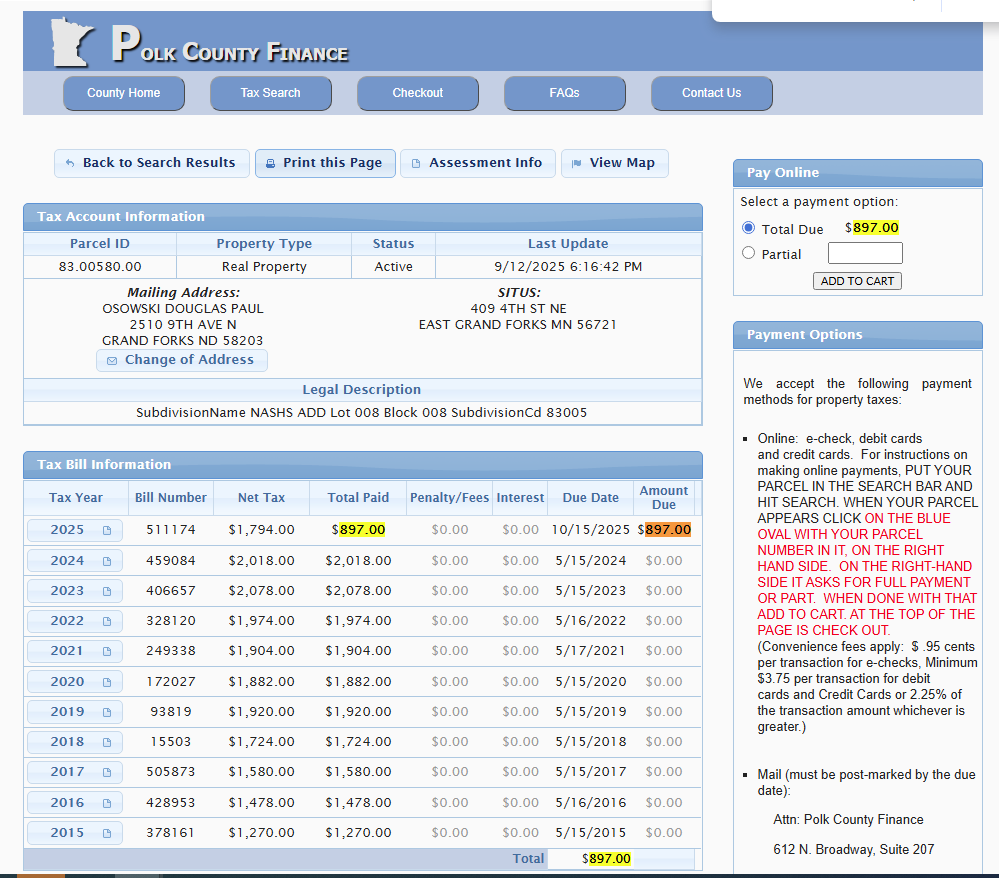This screenshot has height=878, width=999.
Task: Open the FAQs navigation tab
Action: pyautogui.click(x=564, y=93)
